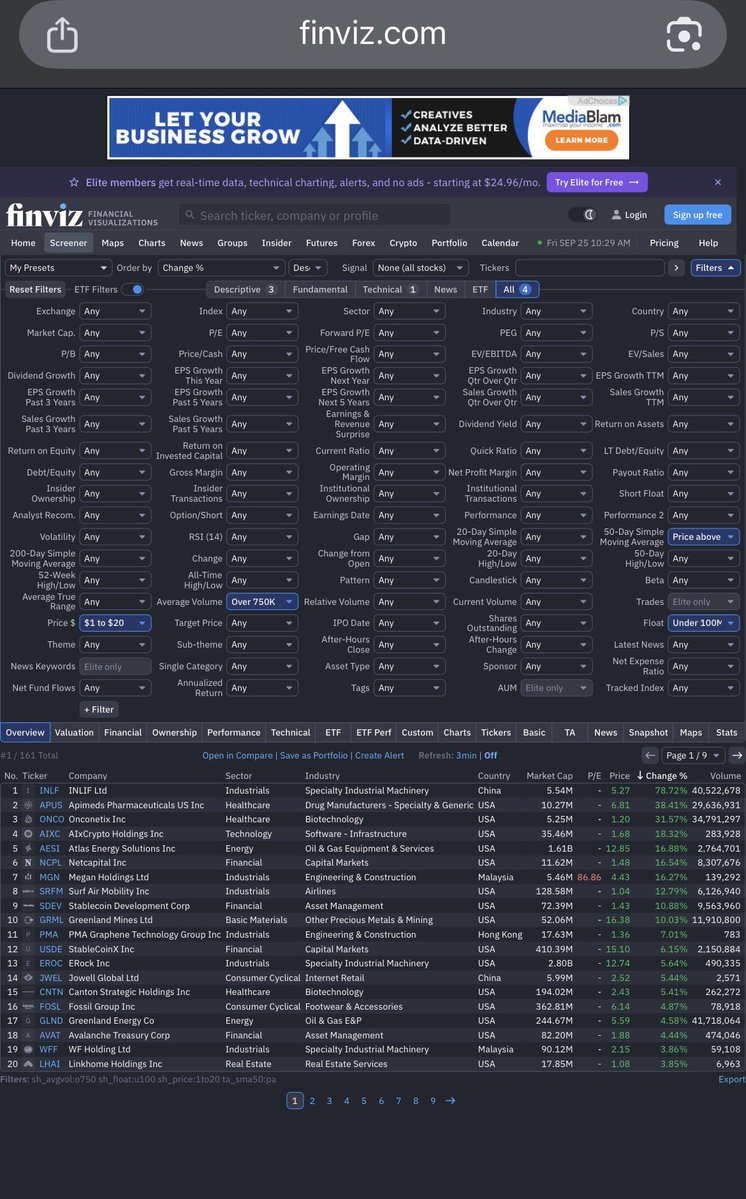Click the LHAI row company icon
The width and height of the screenshot is (746, 1199).
pyautogui.click(x=28, y=1064)
